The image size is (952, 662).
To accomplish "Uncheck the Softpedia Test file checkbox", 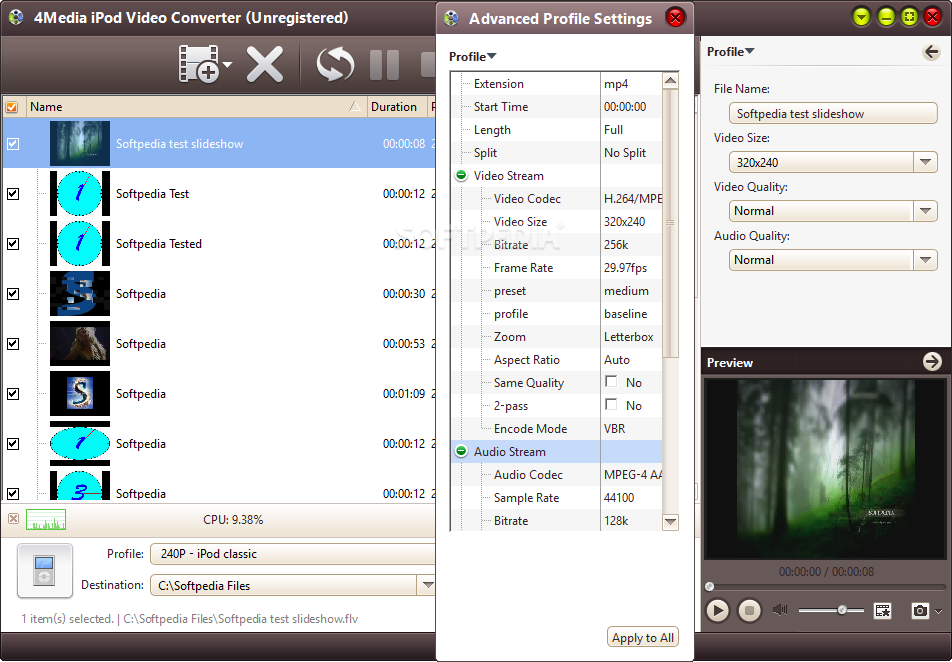I will [x=13, y=194].
